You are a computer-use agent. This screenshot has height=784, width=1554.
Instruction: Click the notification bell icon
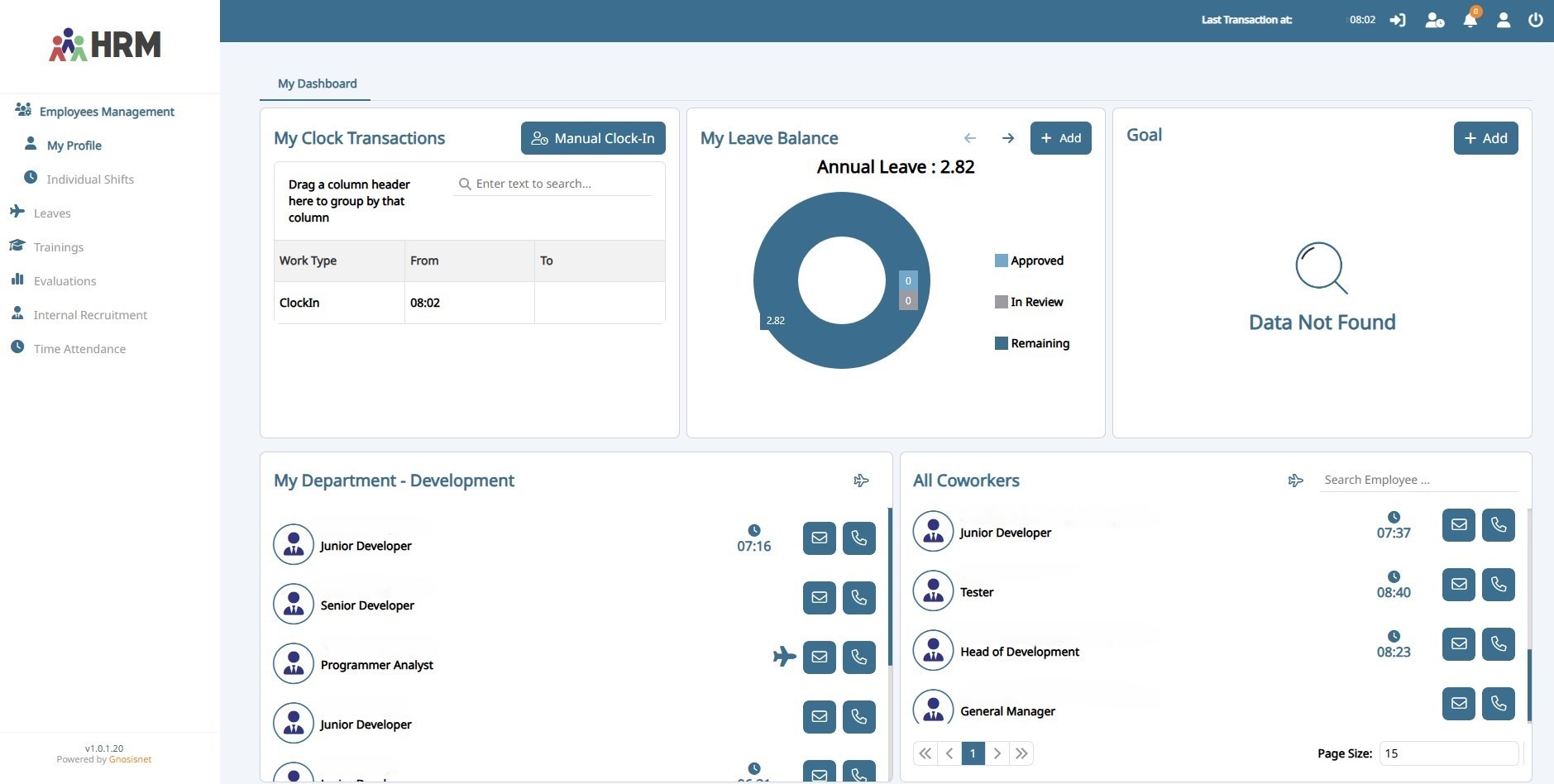(1470, 21)
